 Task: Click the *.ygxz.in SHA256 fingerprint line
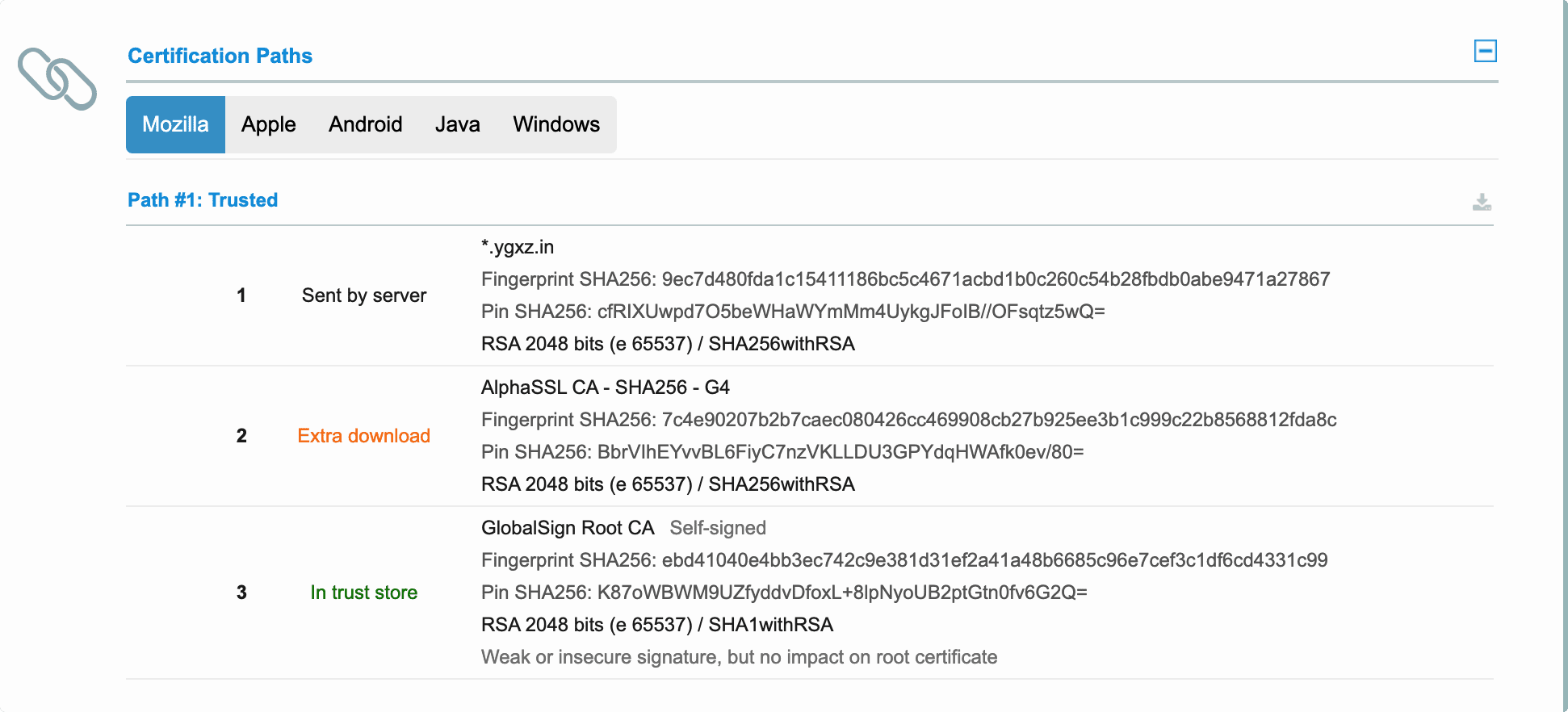pos(904,279)
